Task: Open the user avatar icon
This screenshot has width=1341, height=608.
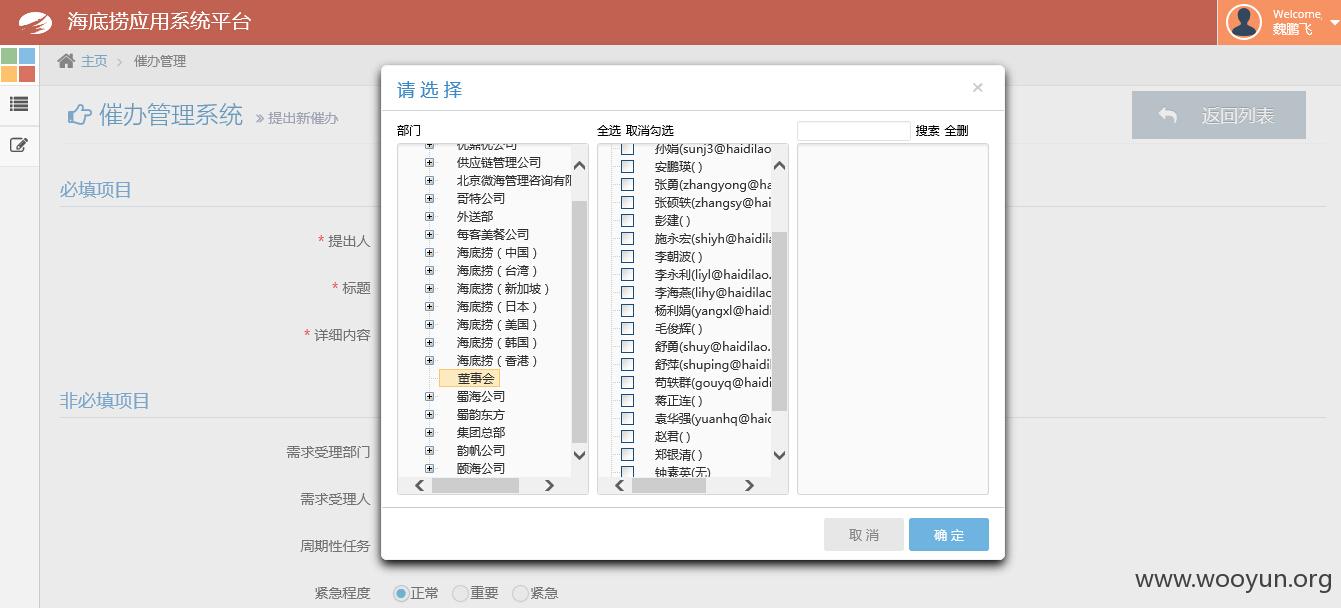Action: pos(1244,22)
